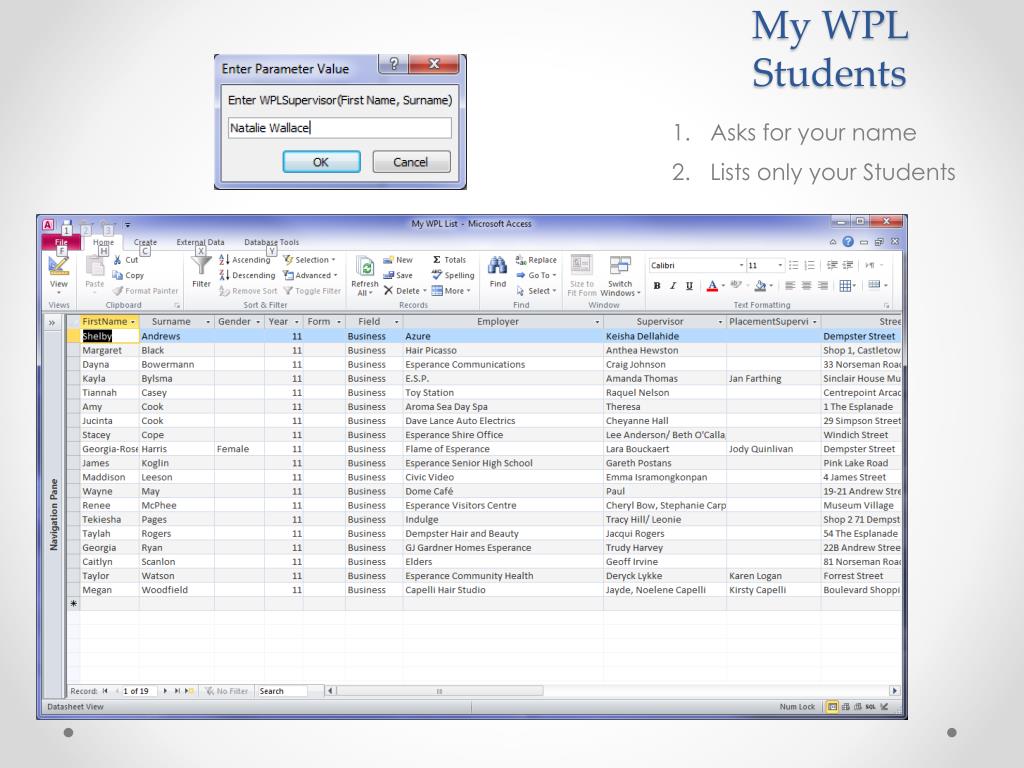Open the FirstName column dropdown arrow
The image size is (1024, 768).
pyautogui.click(x=133, y=322)
